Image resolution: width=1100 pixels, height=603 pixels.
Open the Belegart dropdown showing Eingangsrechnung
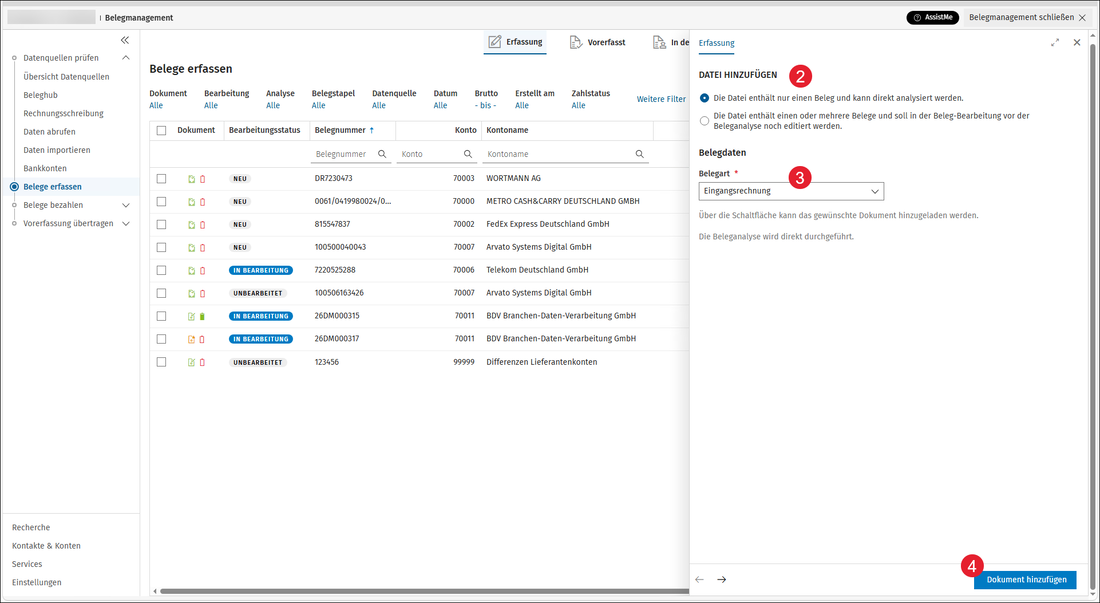(x=791, y=191)
